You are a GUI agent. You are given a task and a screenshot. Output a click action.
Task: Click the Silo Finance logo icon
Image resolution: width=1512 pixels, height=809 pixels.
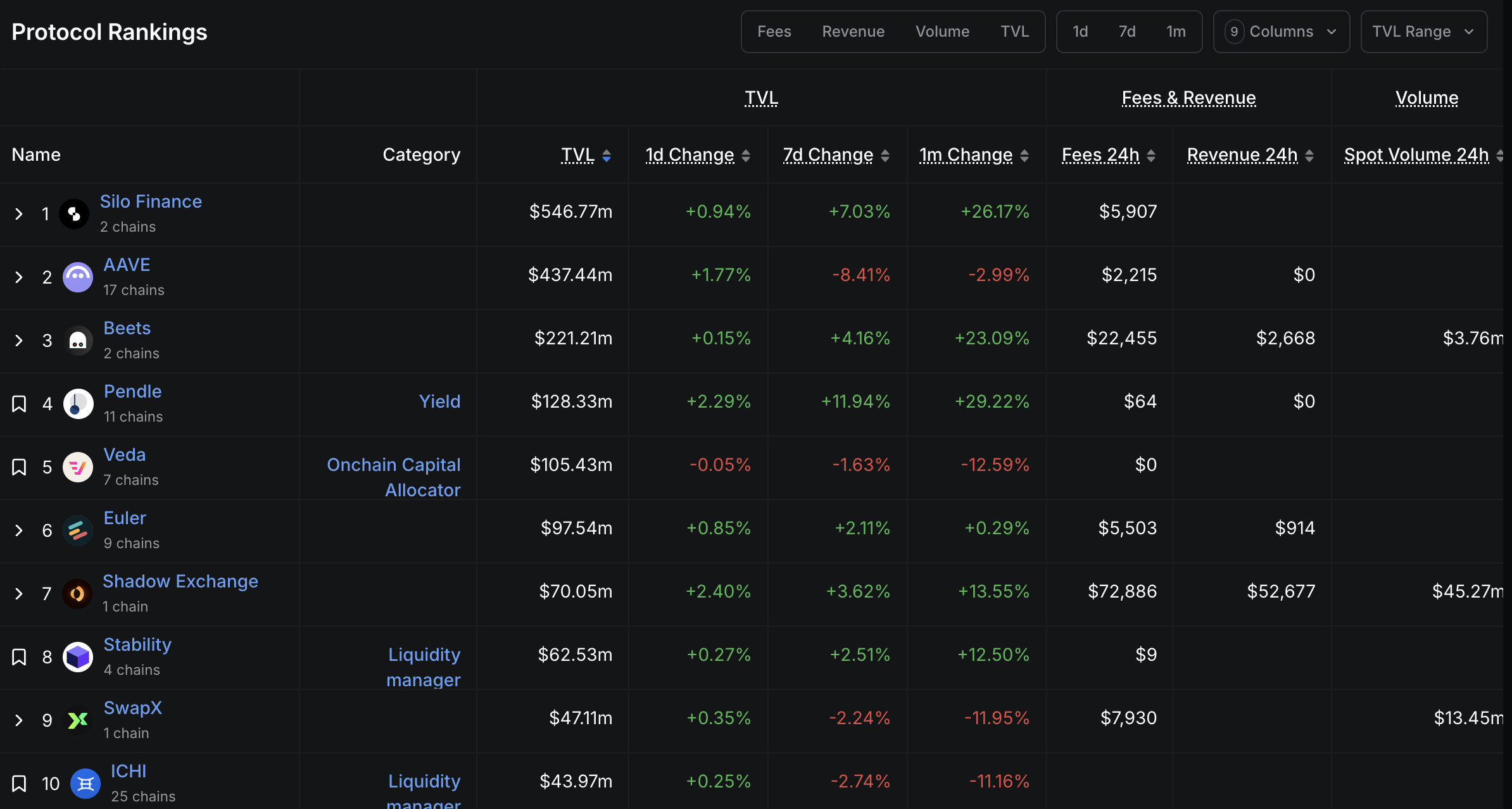[x=74, y=214]
